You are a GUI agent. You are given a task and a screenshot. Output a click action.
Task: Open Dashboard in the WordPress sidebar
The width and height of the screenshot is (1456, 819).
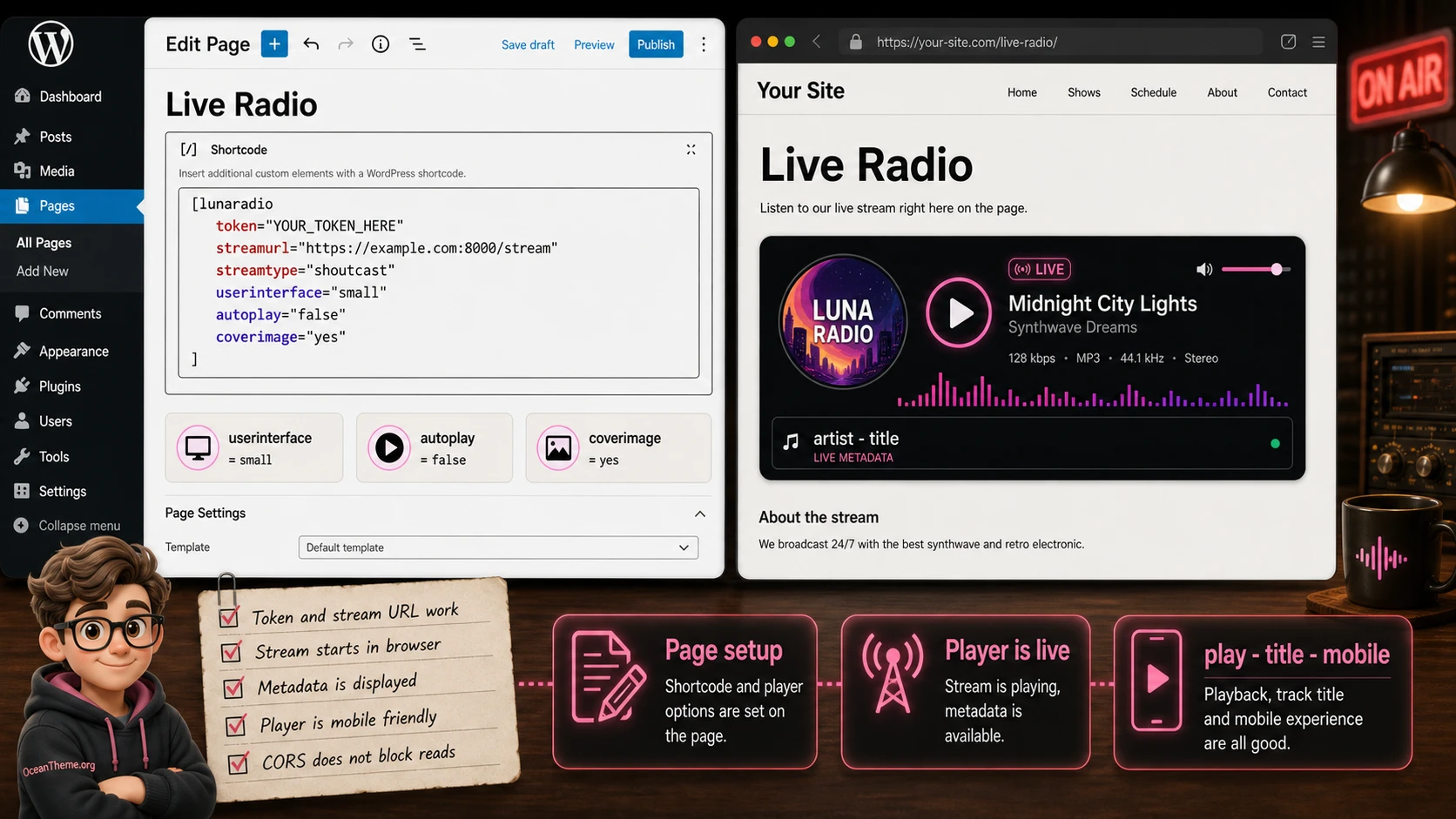[x=58, y=97]
